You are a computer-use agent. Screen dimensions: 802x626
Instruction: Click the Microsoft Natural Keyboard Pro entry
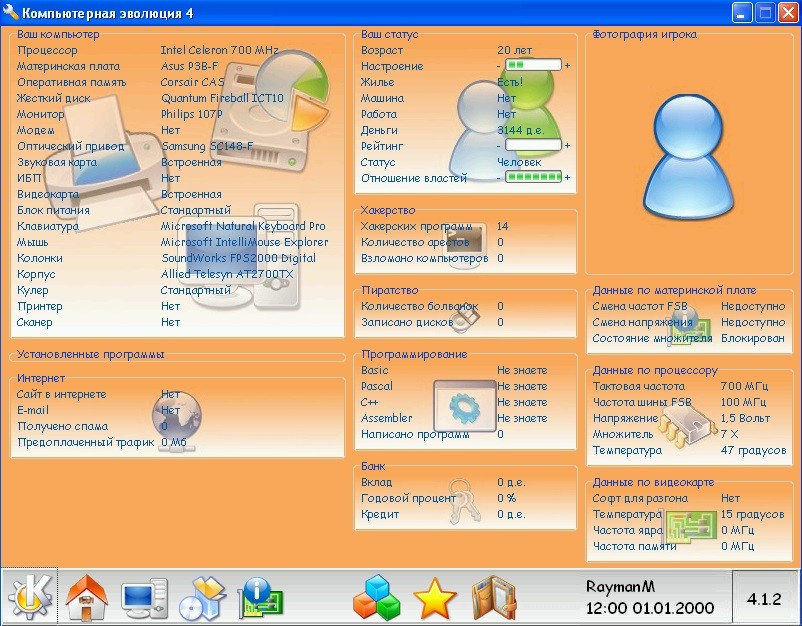tap(243, 226)
